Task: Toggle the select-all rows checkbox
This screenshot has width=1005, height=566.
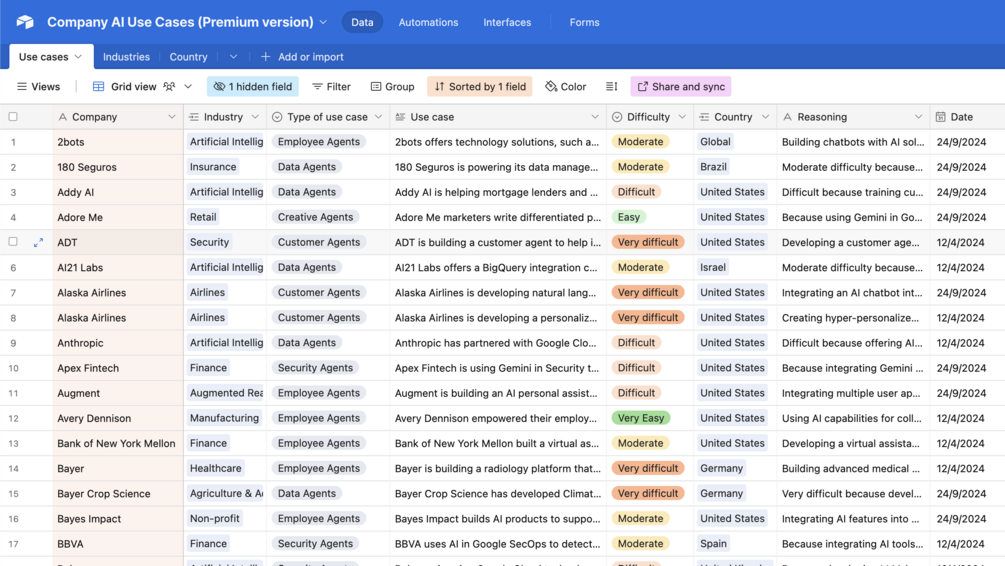Action: coord(13,117)
